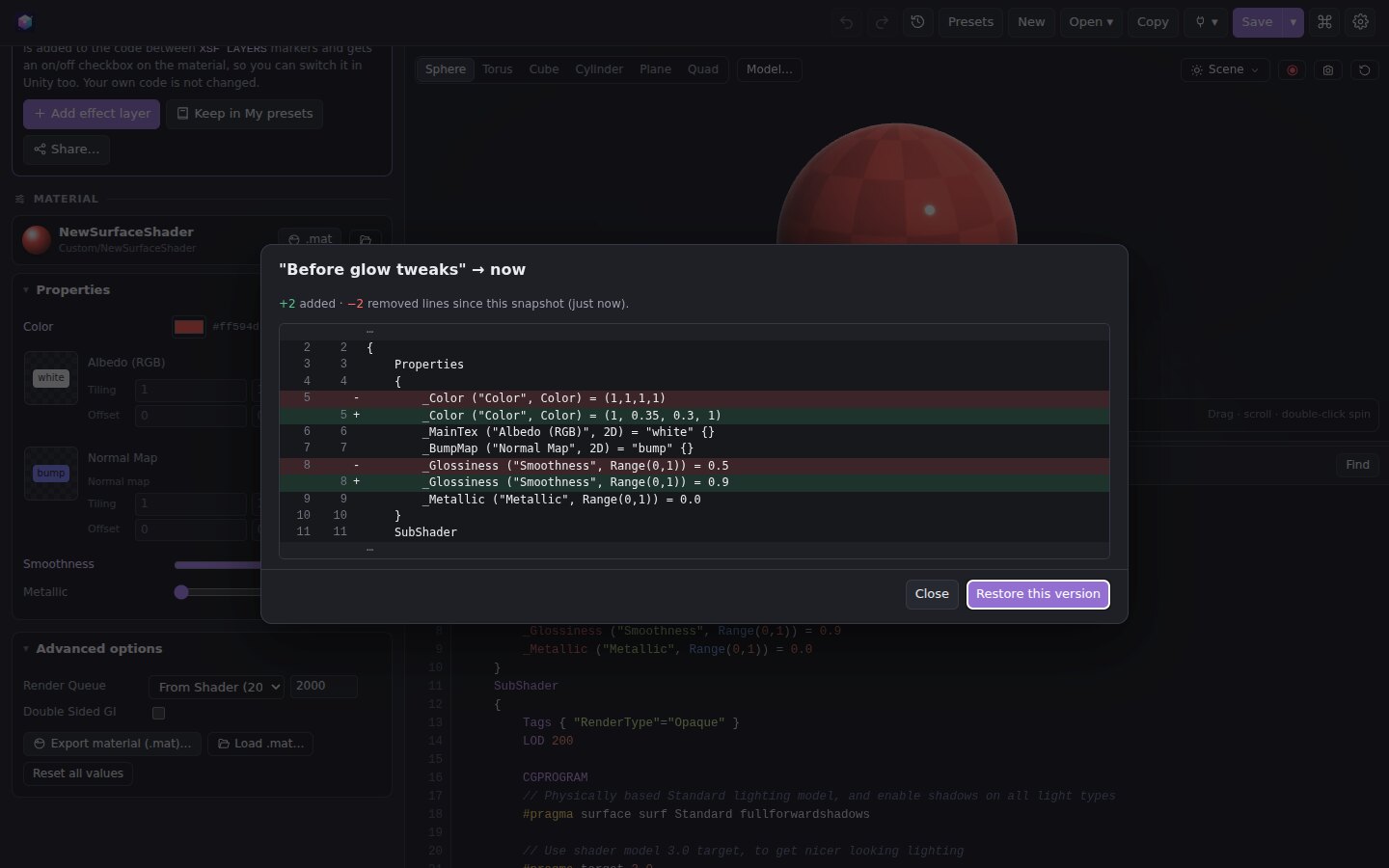1389x868 pixels.
Task: Reset the preview view rotation icon
Action: 1364,70
